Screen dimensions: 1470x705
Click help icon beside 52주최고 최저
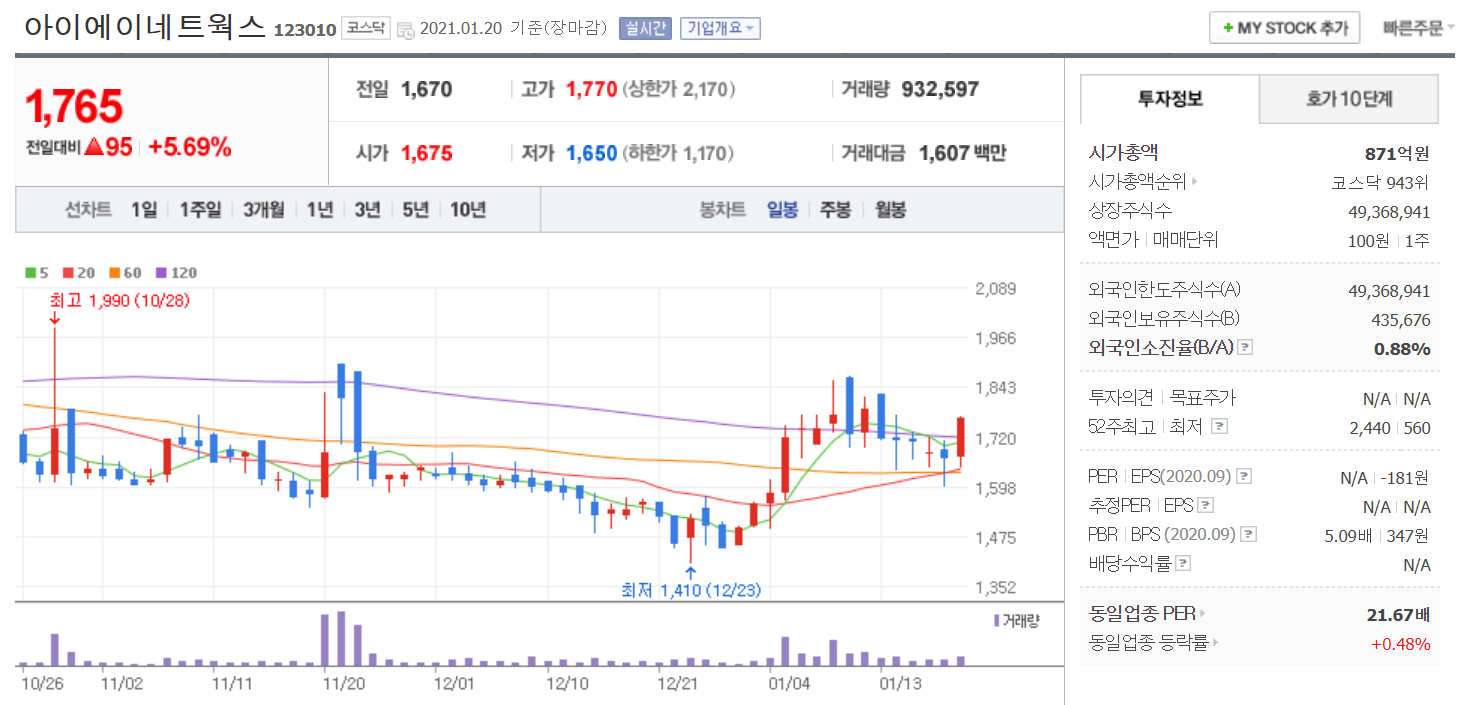[1218, 427]
